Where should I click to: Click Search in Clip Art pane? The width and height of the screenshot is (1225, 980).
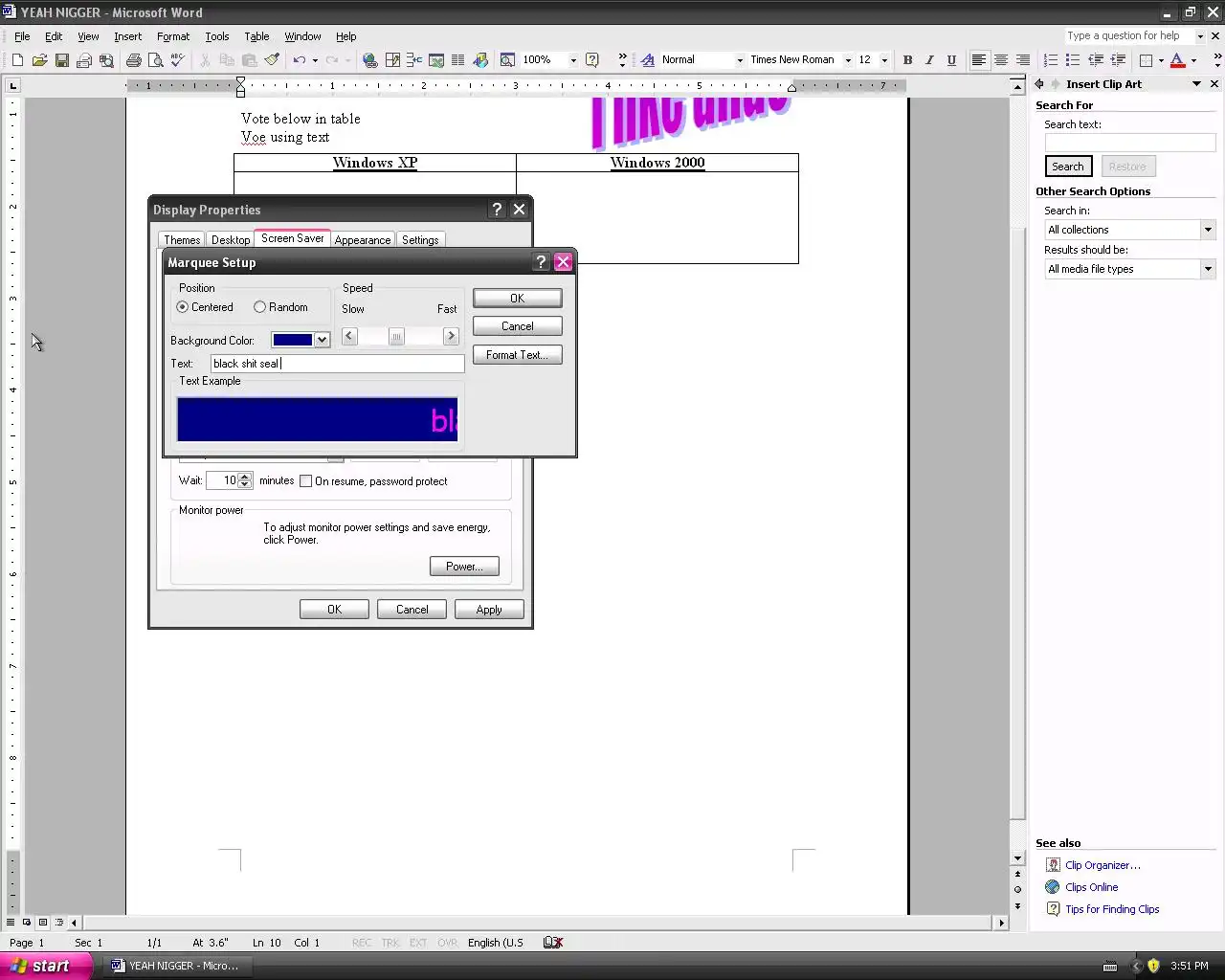point(1068,167)
